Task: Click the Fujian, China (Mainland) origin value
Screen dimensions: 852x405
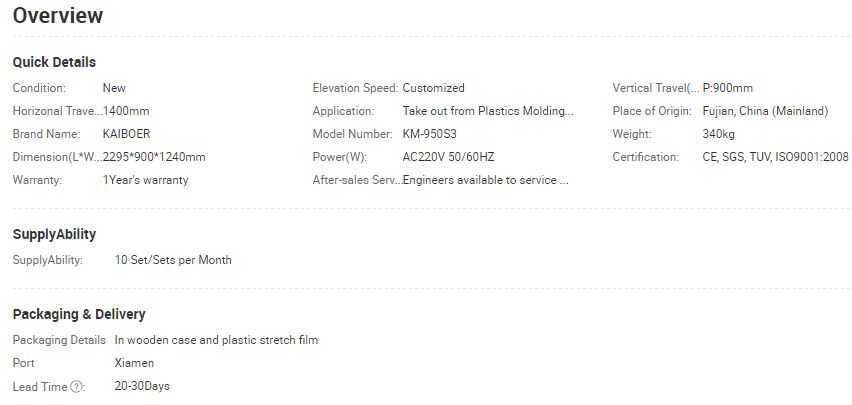Action: [x=765, y=111]
